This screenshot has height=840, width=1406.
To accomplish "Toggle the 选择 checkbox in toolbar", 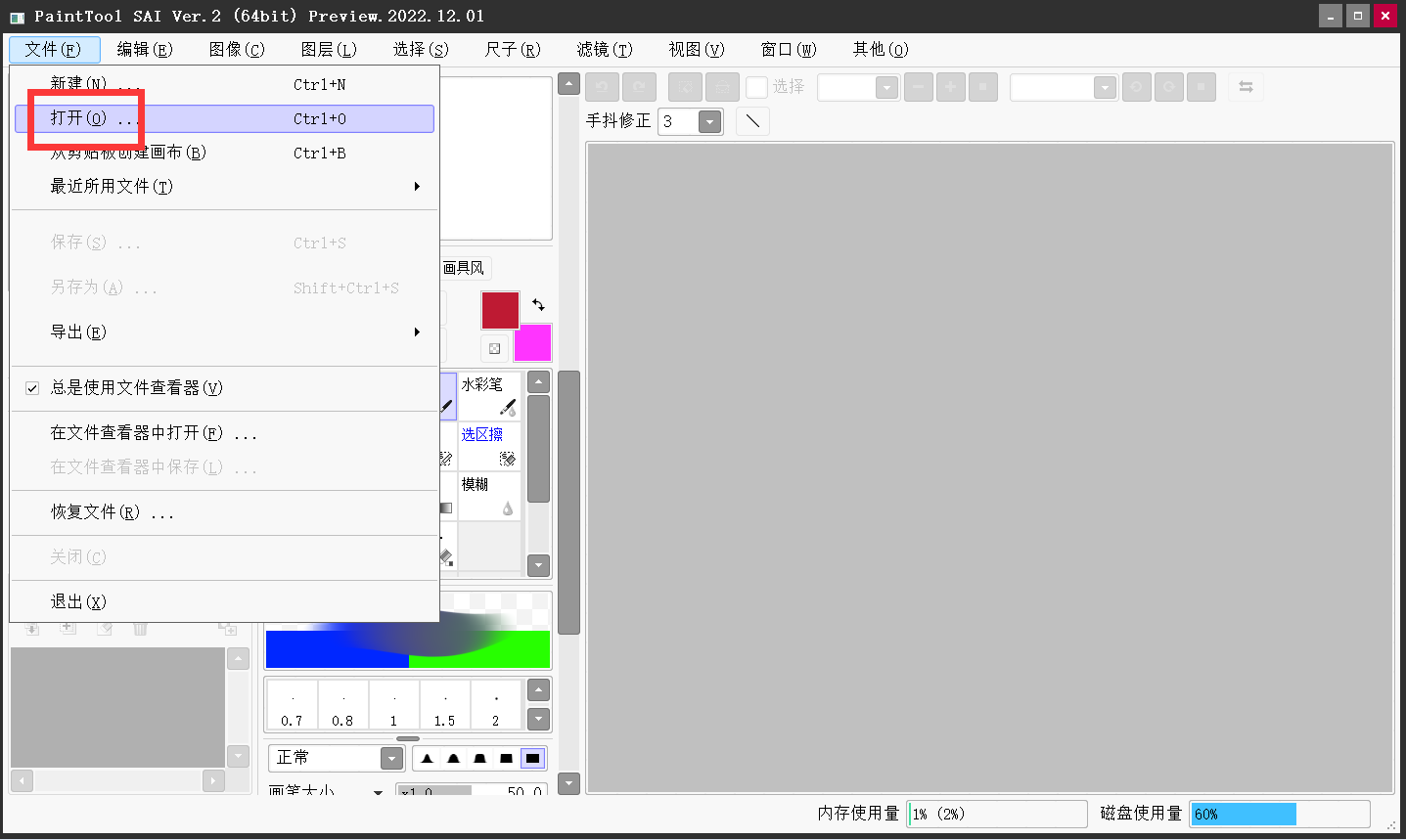I will point(756,87).
